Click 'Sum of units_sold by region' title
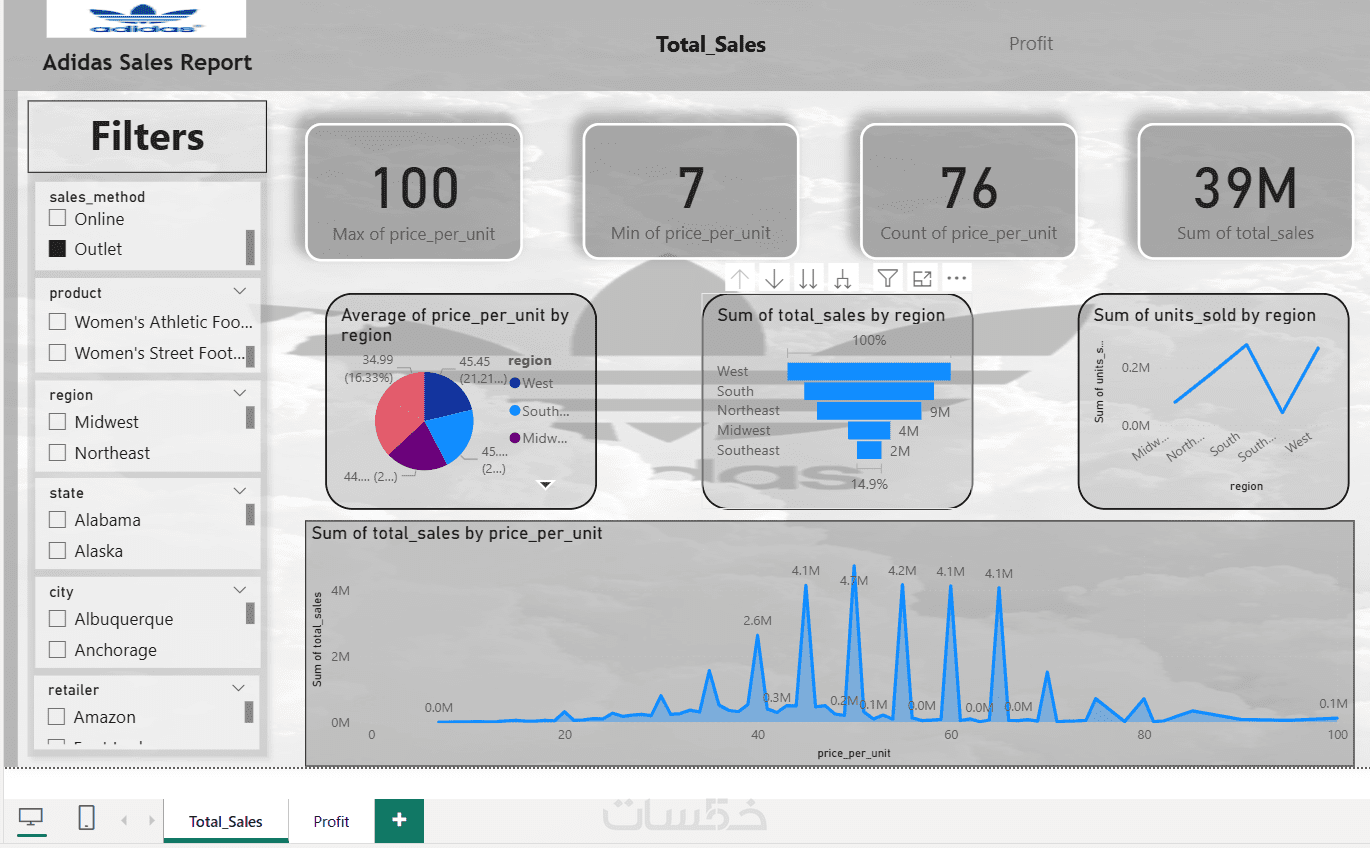Image resolution: width=1370 pixels, height=848 pixels. pyautogui.click(x=1205, y=315)
